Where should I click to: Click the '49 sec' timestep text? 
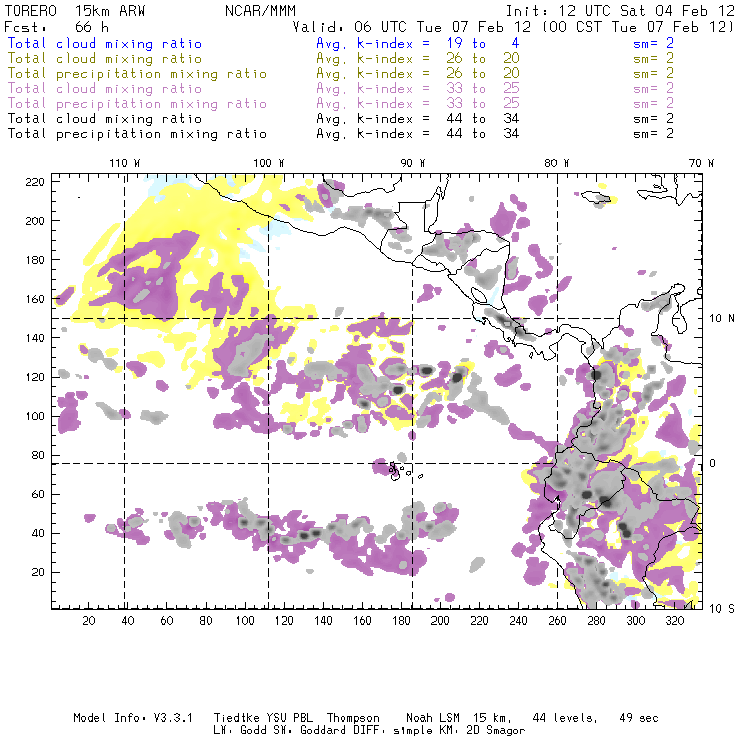coord(639,718)
